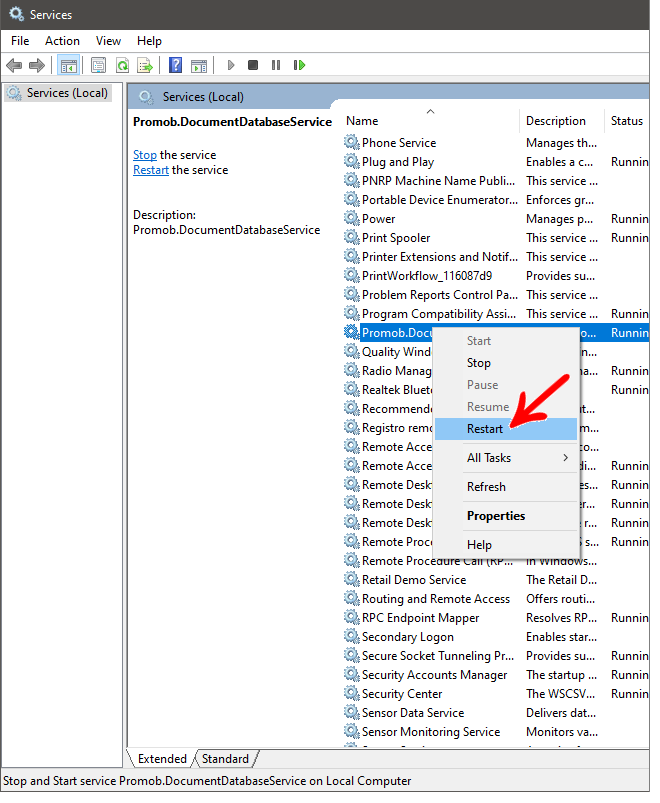Select Problem Reports Control Panel service
This screenshot has width=660, height=803.
pos(440,295)
